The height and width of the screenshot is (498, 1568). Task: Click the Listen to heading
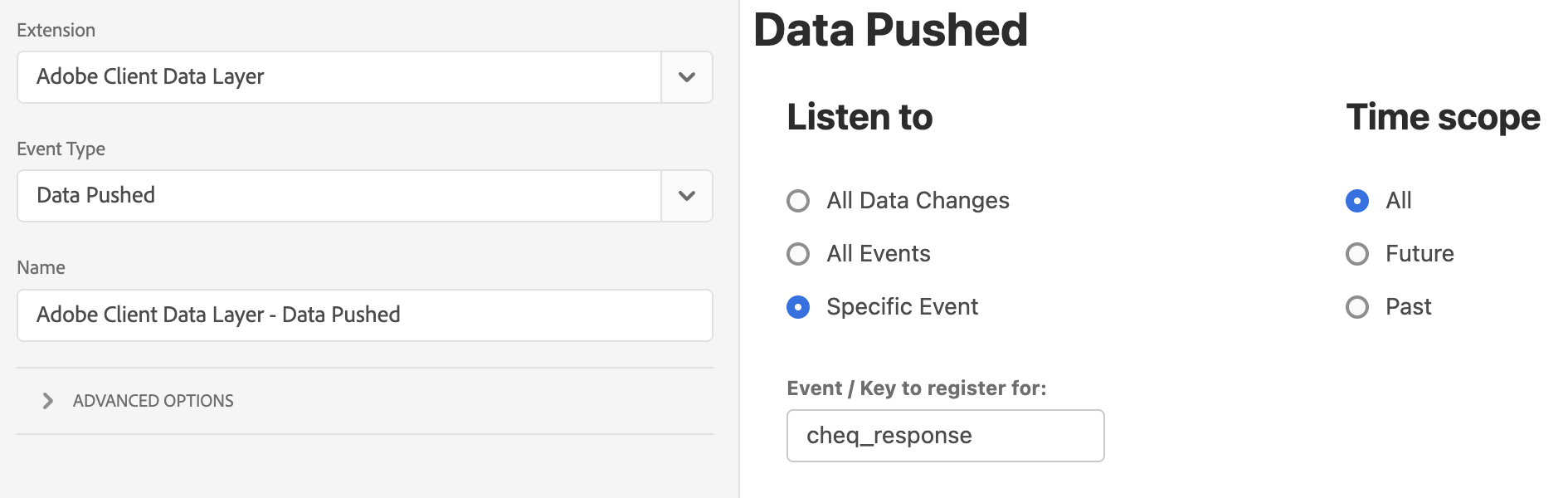coord(860,117)
